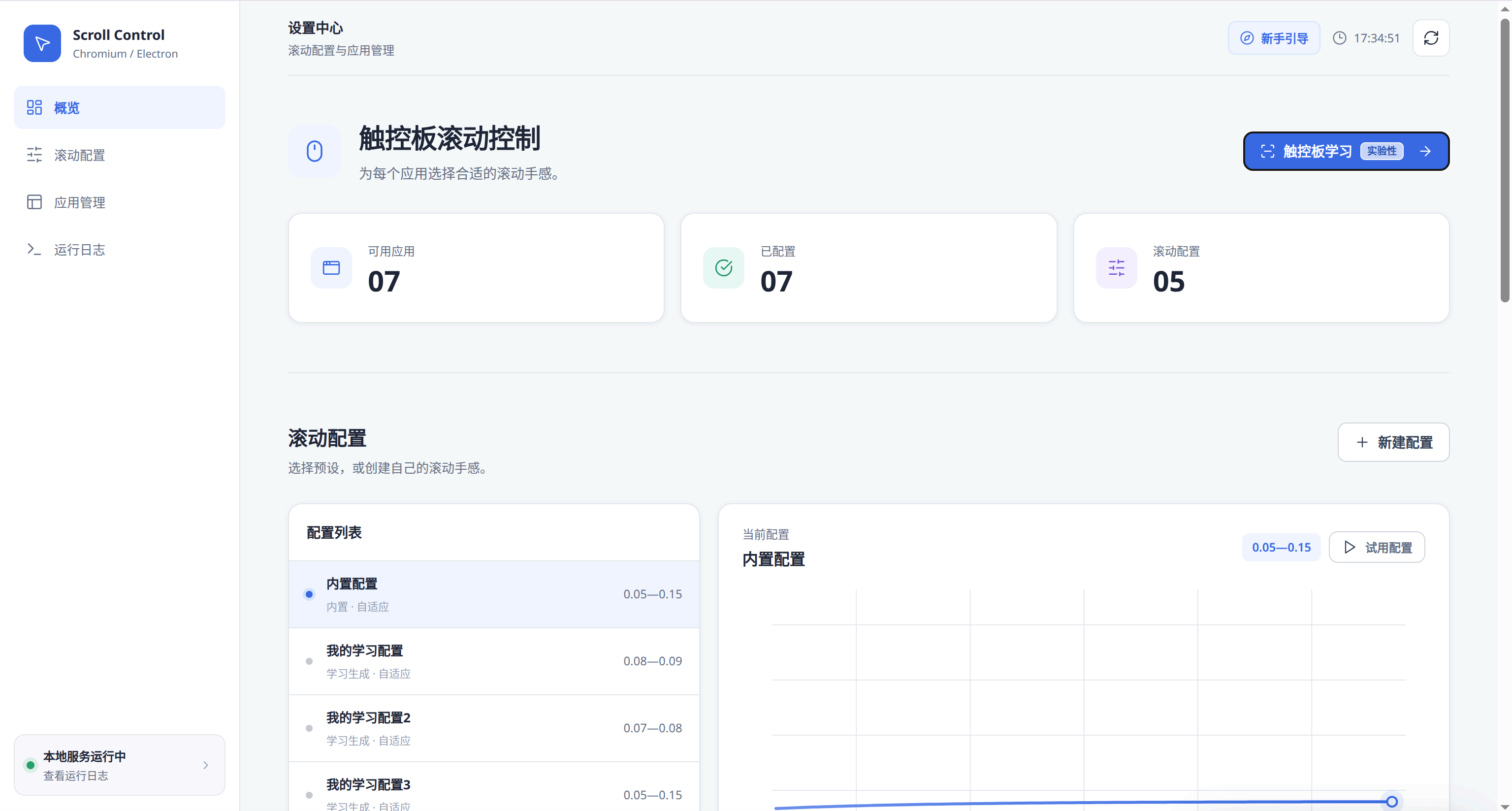This screenshot has height=811, width=1512.
Task: Click the 新手引导 button
Action: pyautogui.click(x=1274, y=38)
